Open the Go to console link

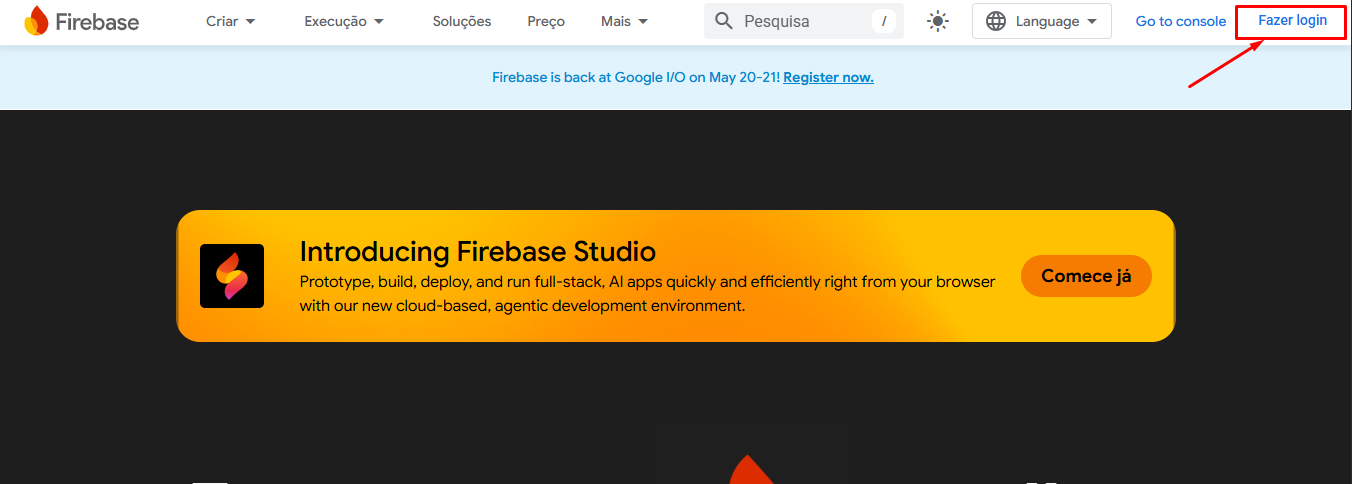coord(1181,21)
